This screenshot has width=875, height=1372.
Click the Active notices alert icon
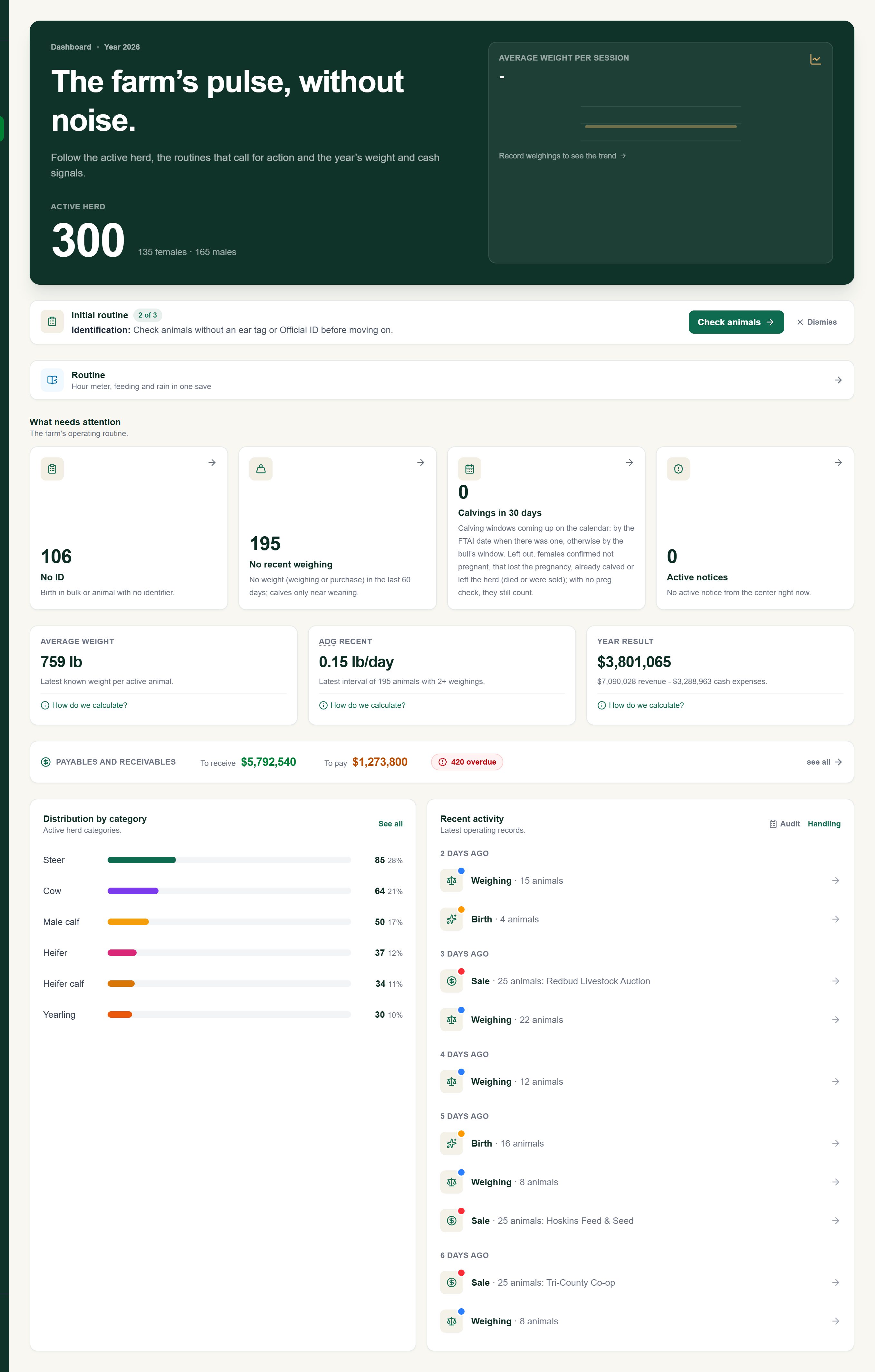(678, 469)
